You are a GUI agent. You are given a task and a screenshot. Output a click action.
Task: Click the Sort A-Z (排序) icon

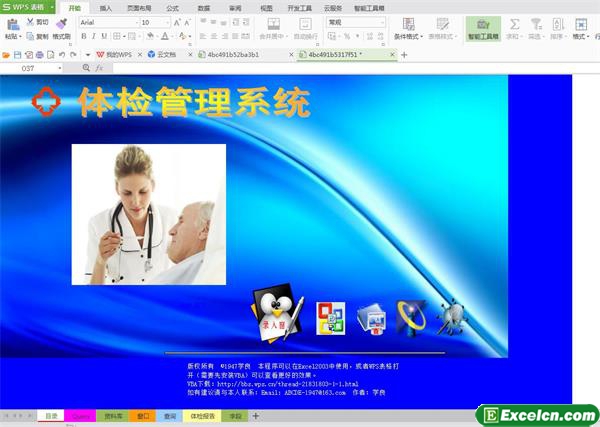click(x=558, y=24)
